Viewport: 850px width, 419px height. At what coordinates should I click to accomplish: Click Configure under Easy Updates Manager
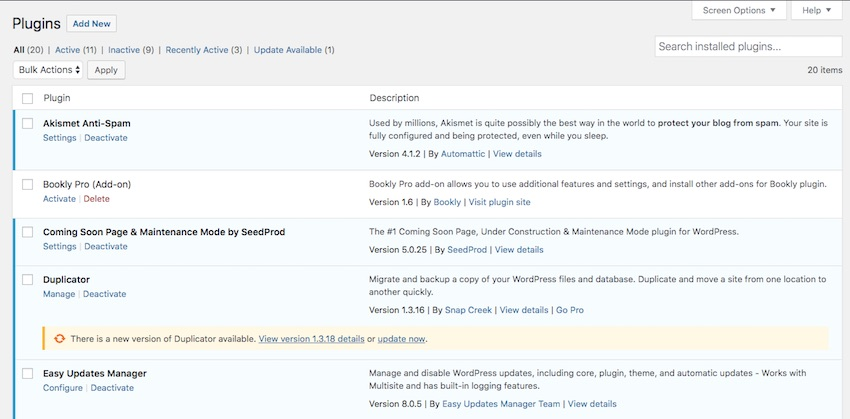63,388
